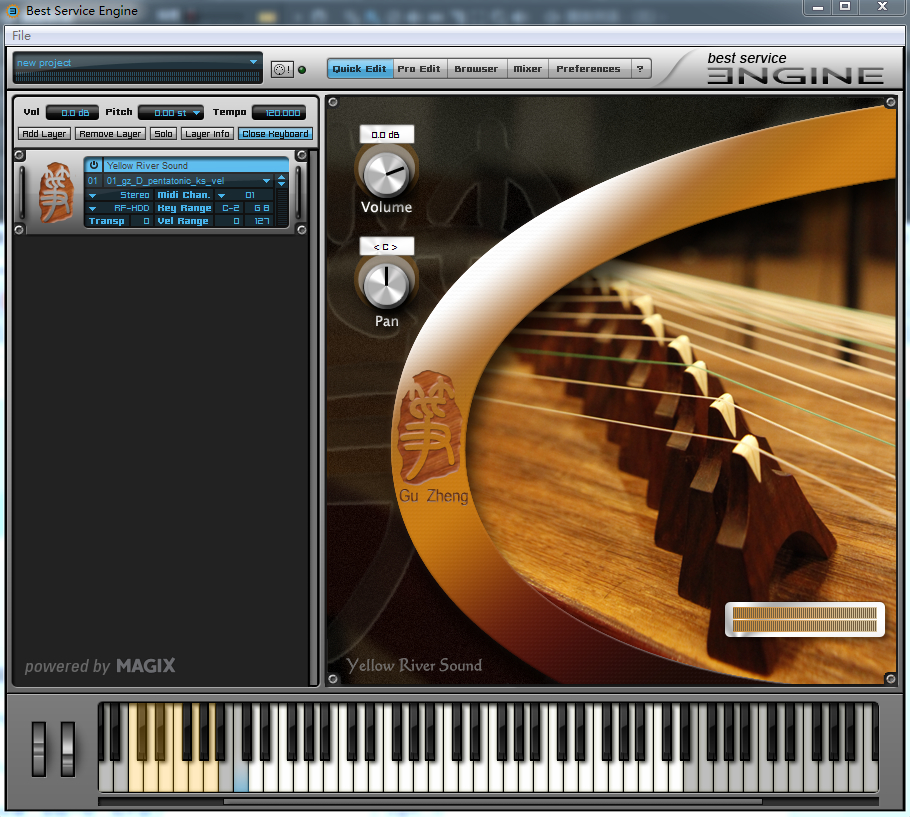
Task: Click the modulation wheel
Action: [x=68, y=749]
